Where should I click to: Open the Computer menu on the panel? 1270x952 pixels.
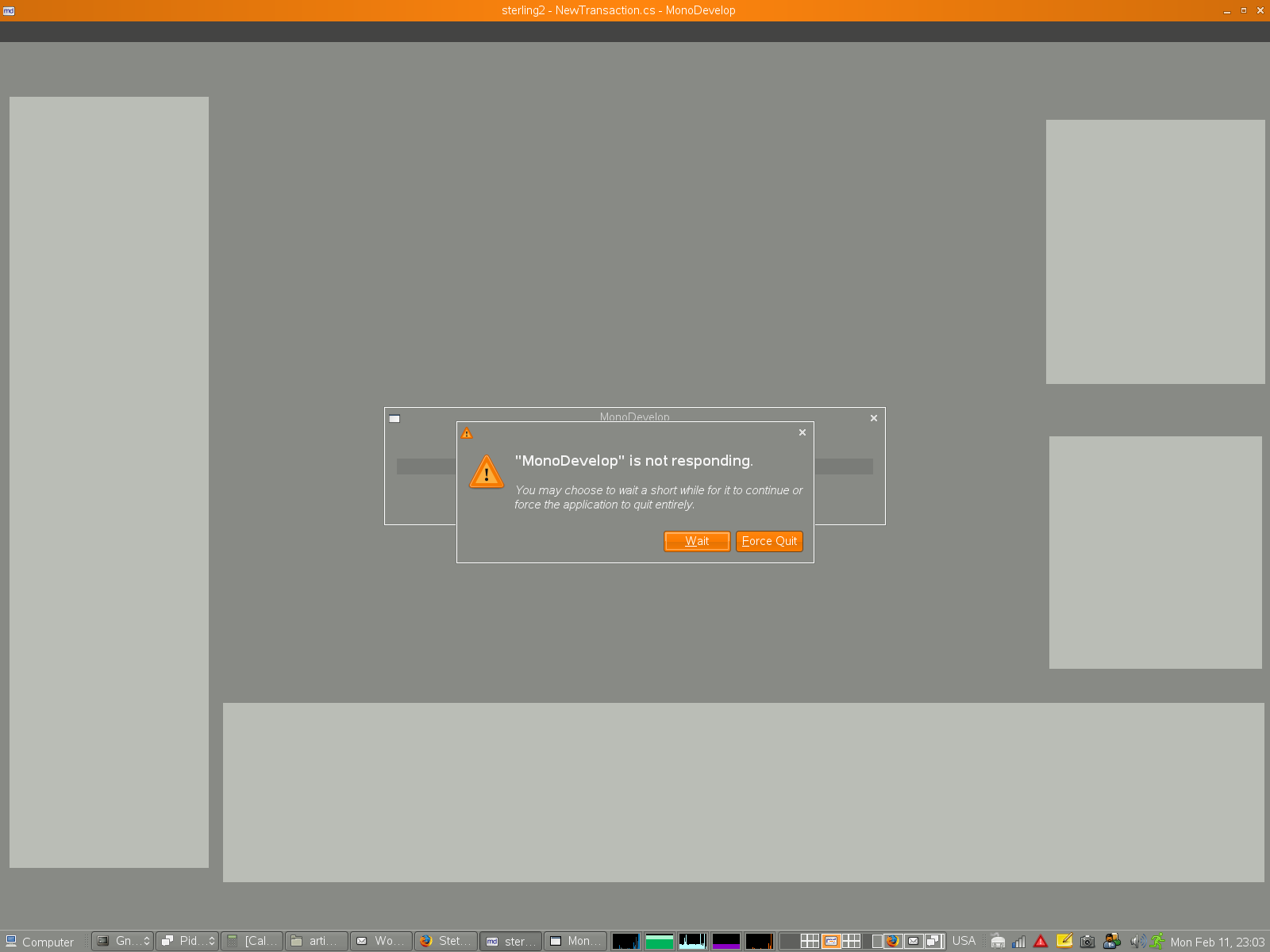[40, 942]
